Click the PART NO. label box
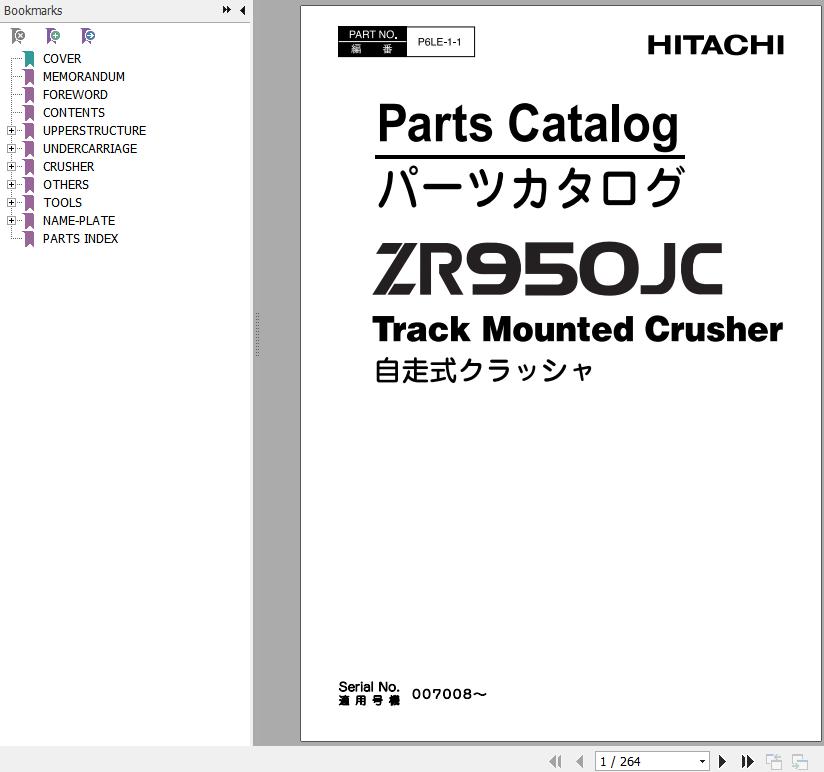Image resolution: width=824 pixels, height=772 pixels. tap(373, 42)
